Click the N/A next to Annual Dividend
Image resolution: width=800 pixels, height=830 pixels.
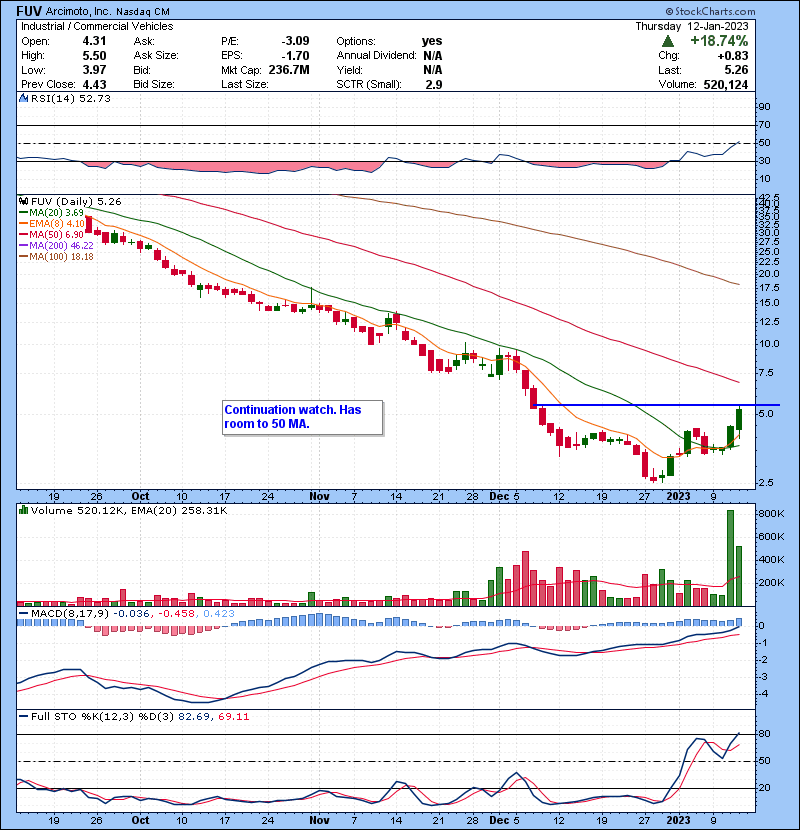tap(433, 56)
